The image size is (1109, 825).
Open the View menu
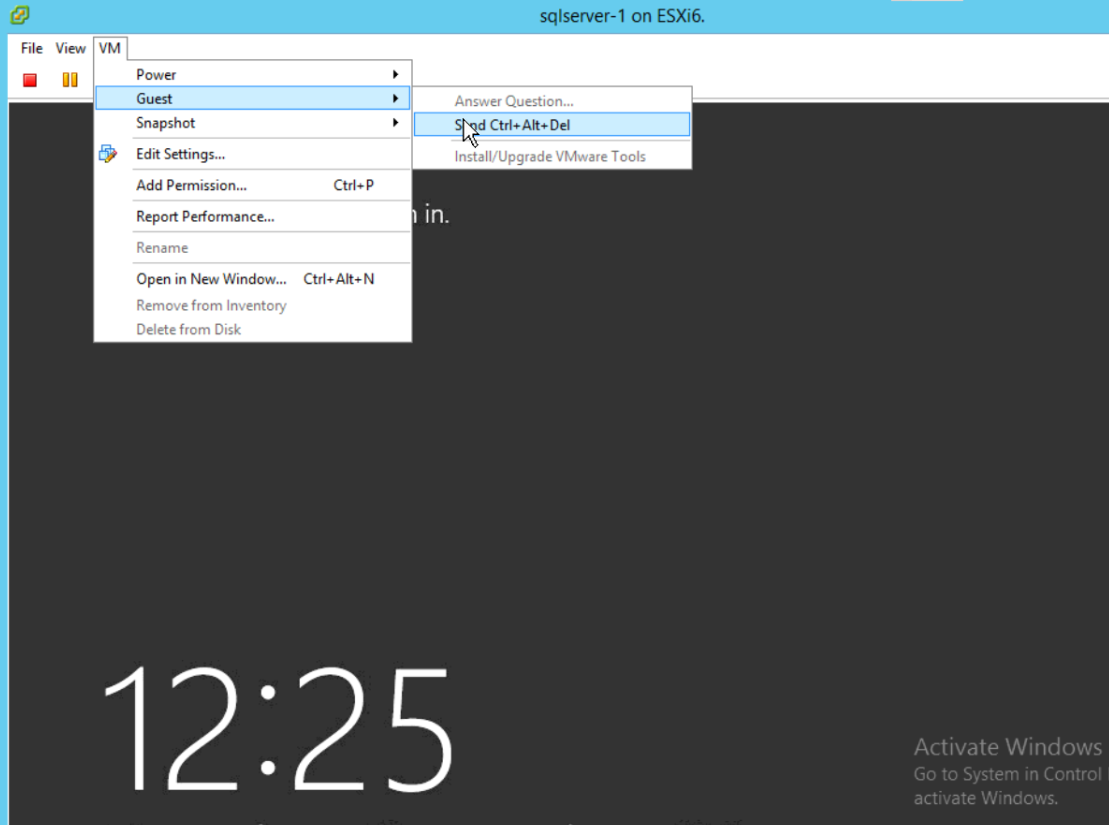point(71,48)
